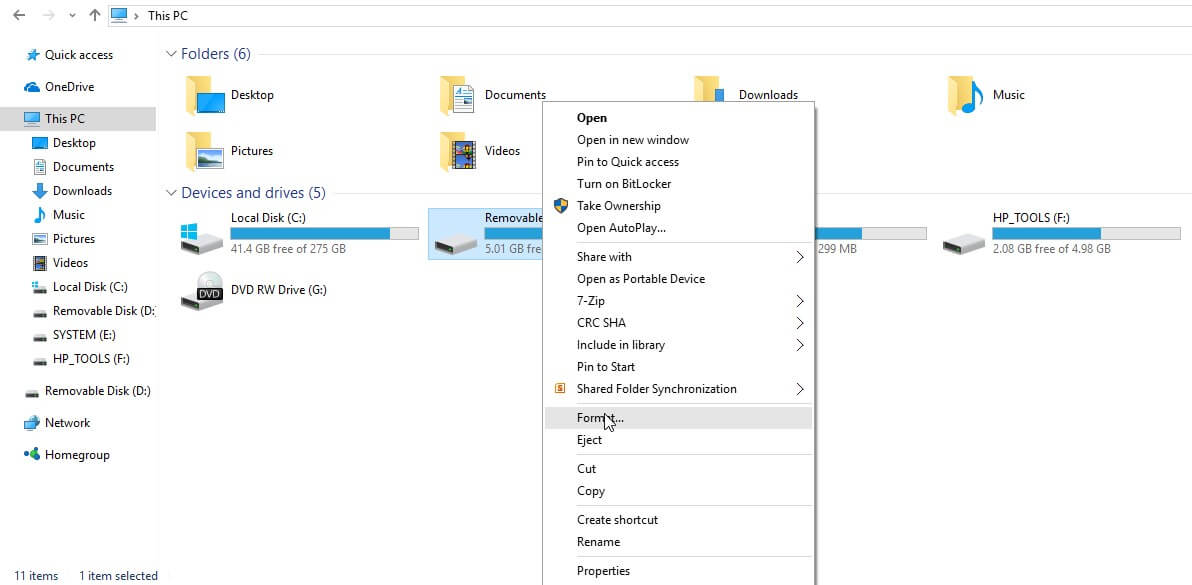Open the Videos folder

point(500,151)
